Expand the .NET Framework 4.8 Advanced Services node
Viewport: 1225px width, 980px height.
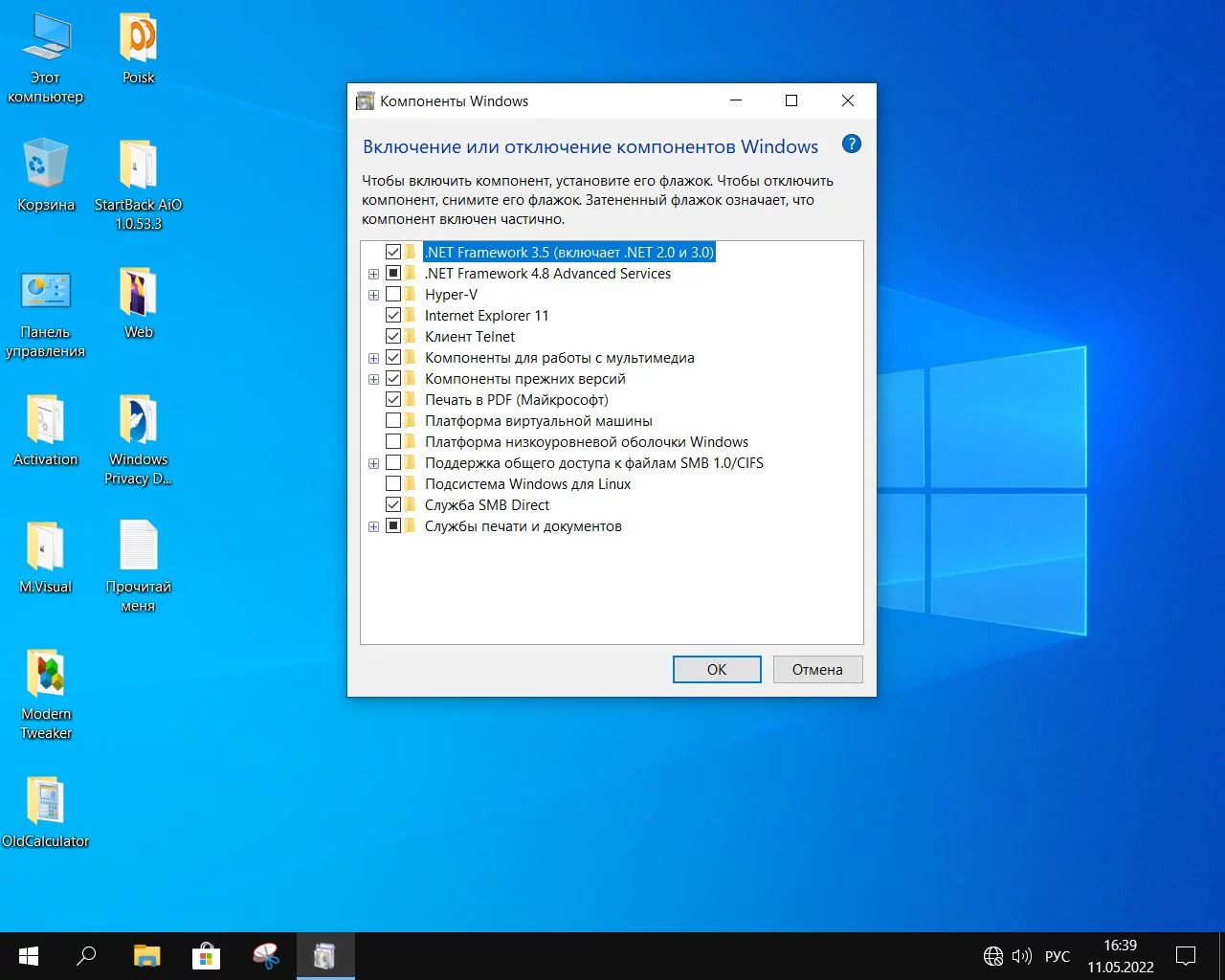[x=374, y=275]
